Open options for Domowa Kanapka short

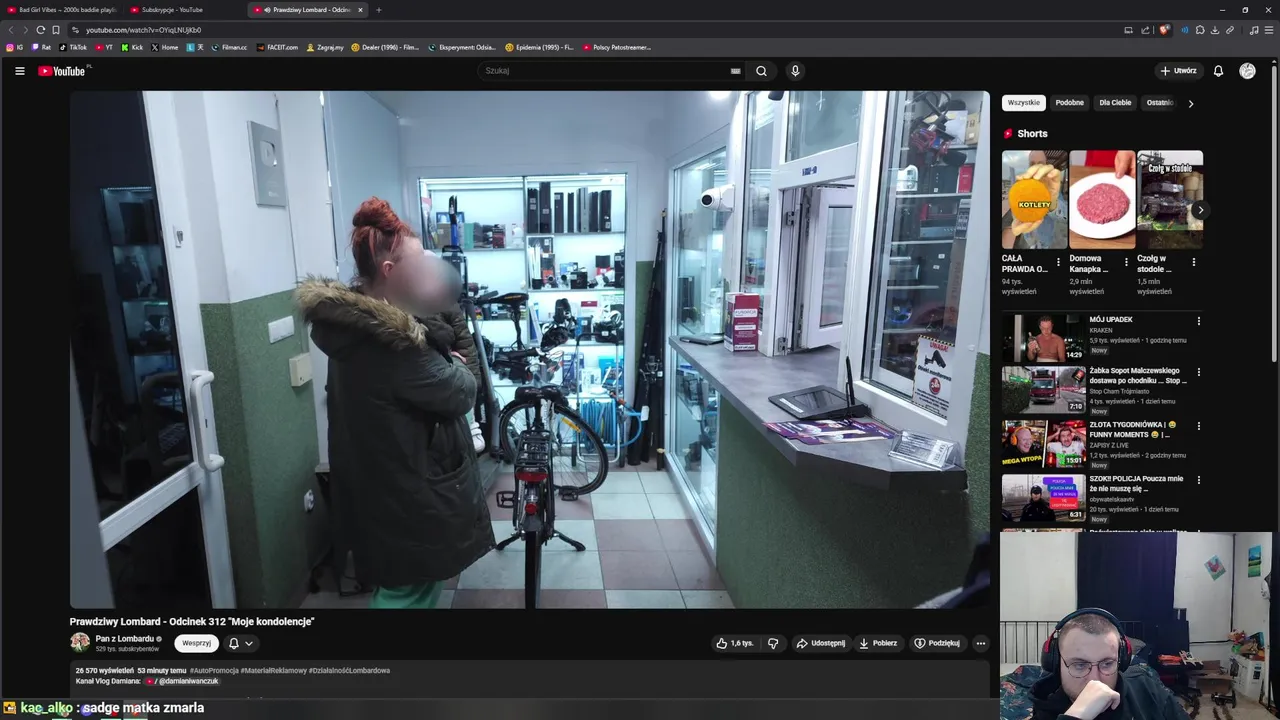[1126, 262]
